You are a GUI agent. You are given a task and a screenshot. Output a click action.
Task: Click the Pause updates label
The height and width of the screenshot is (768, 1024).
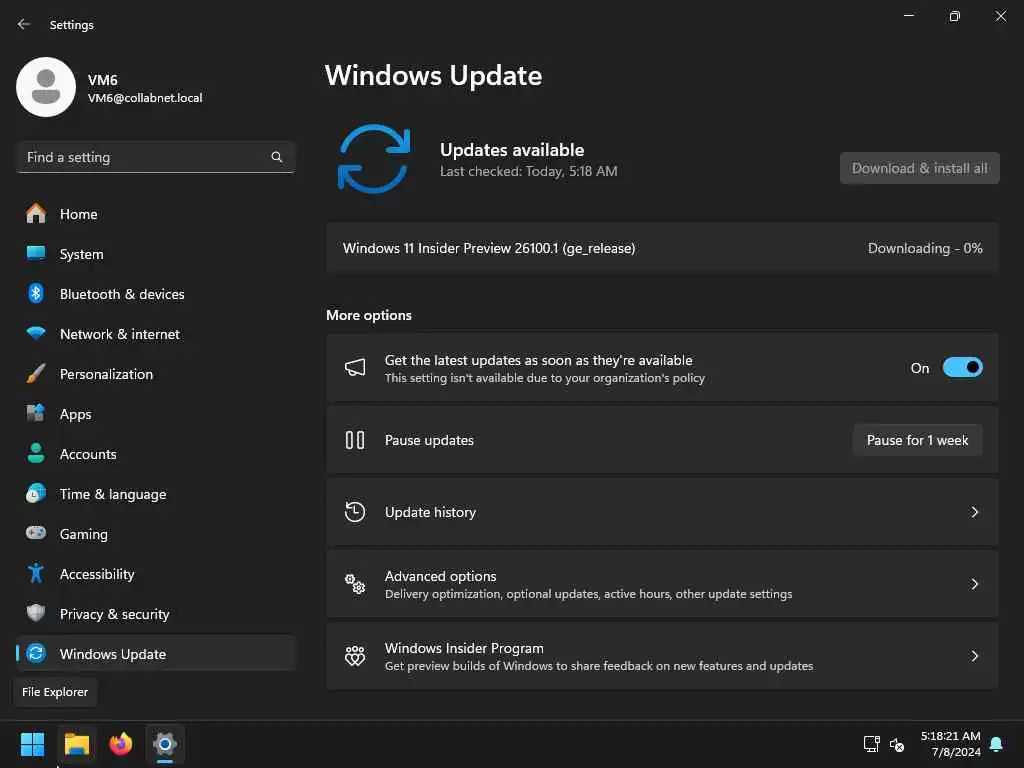(x=429, y=440)
